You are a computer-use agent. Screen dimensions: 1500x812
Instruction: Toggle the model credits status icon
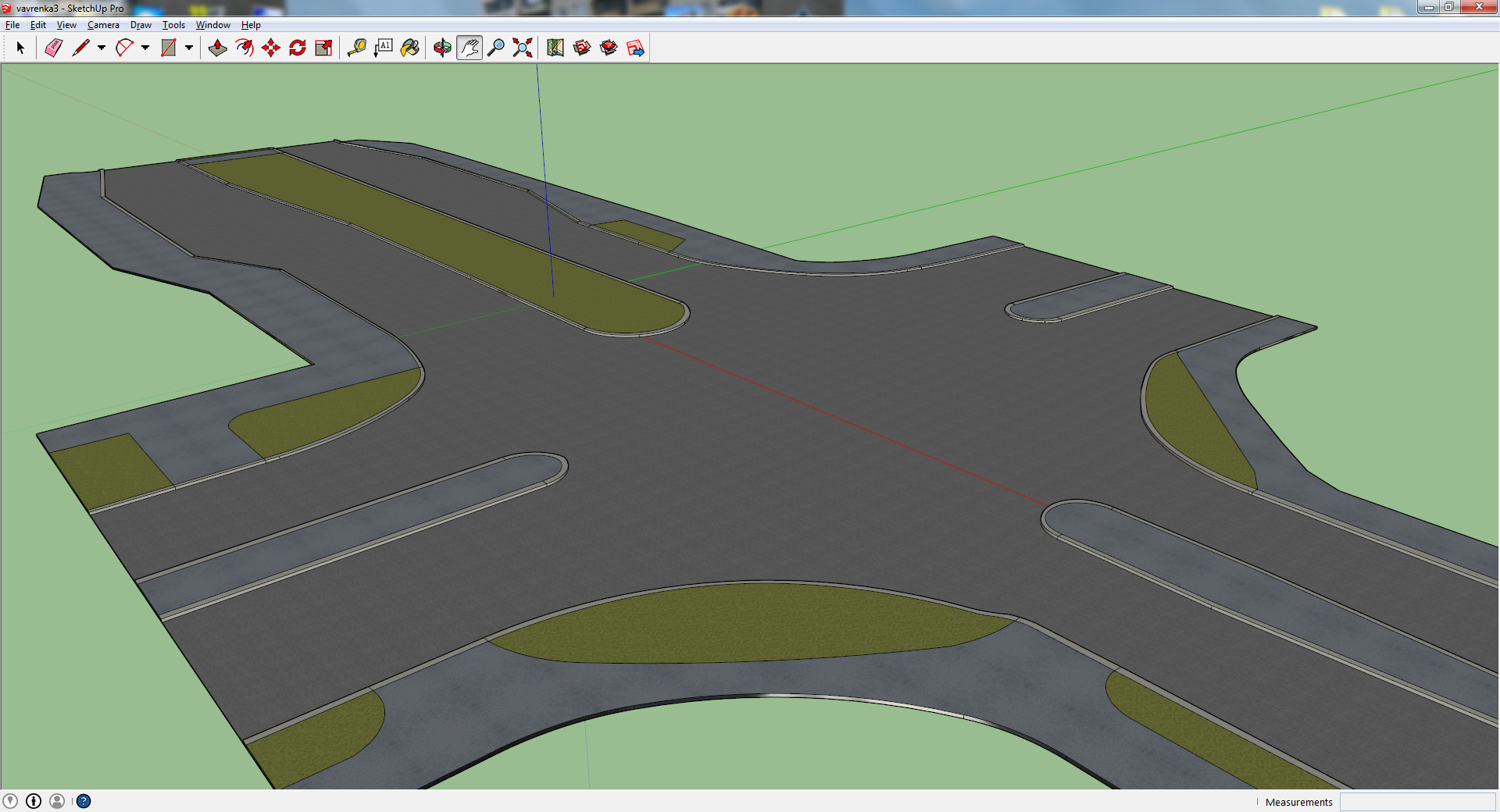[34, 801]
